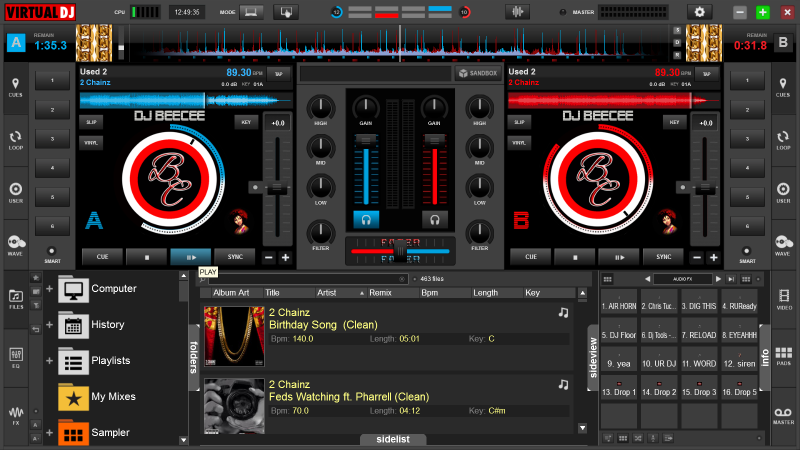Trigger siren sample pad
This screenshot has width=800, height=450.
point(739,360)
